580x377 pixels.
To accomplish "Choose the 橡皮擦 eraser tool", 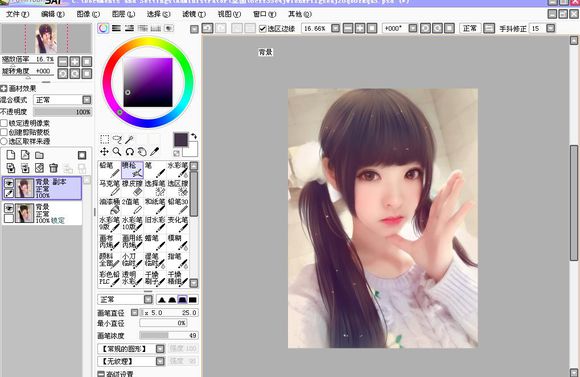I will tap(132, 188).
